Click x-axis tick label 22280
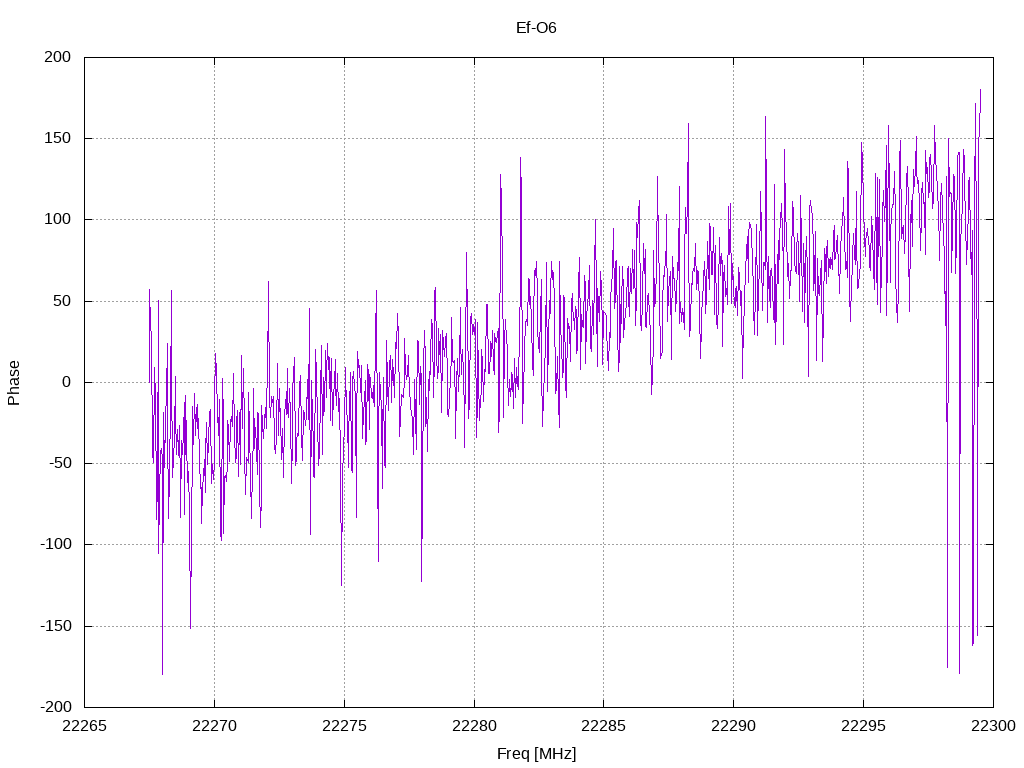The height and width of the screenshot is (768, 1024). tap(474, 726)
